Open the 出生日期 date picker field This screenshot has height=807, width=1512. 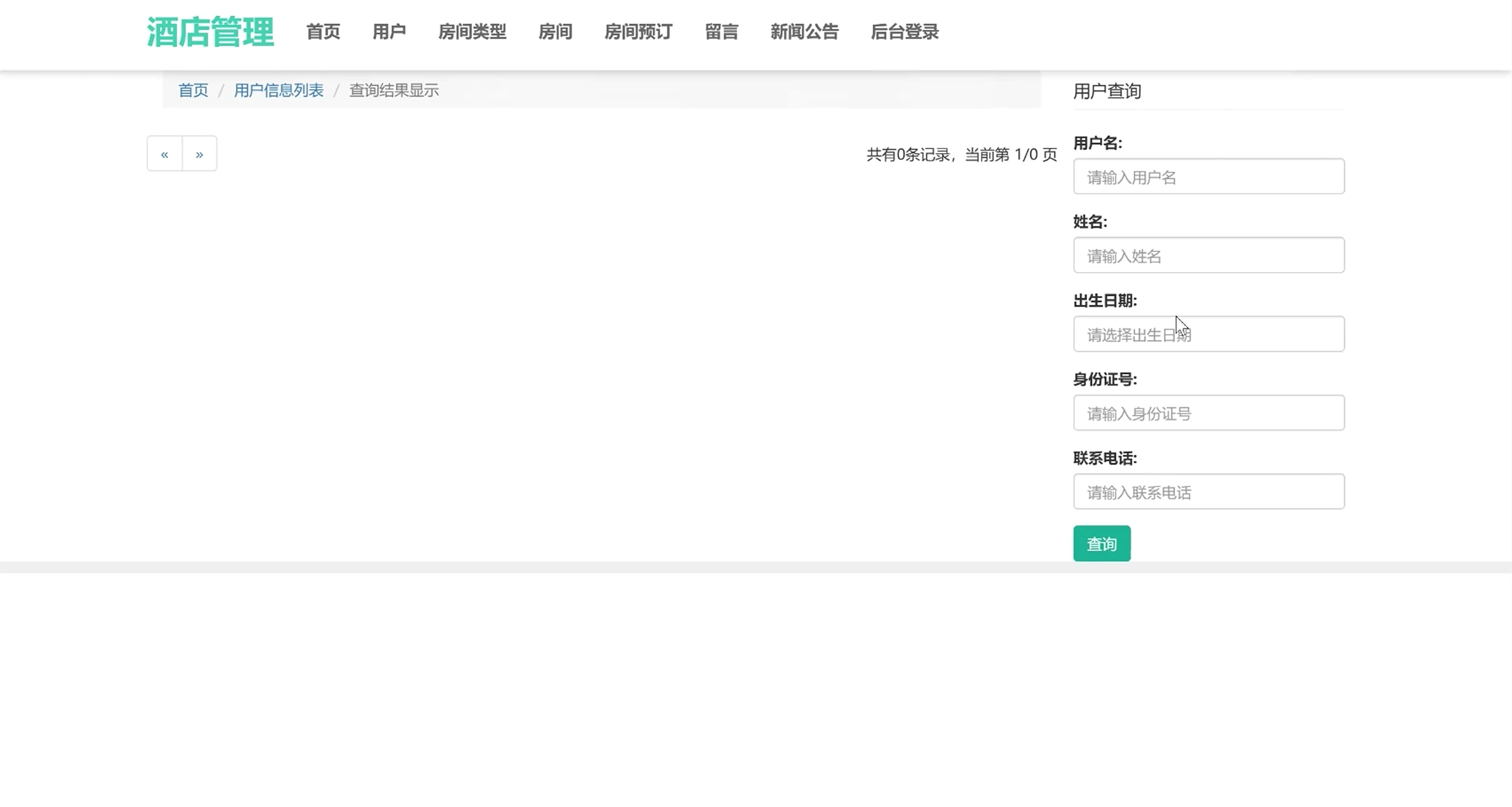point(1208,334)
